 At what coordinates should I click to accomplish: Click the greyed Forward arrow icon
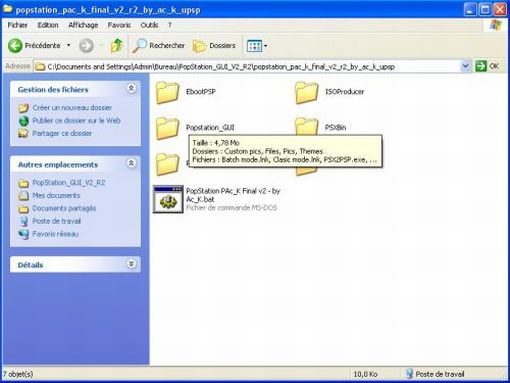[x=86, y=46]
